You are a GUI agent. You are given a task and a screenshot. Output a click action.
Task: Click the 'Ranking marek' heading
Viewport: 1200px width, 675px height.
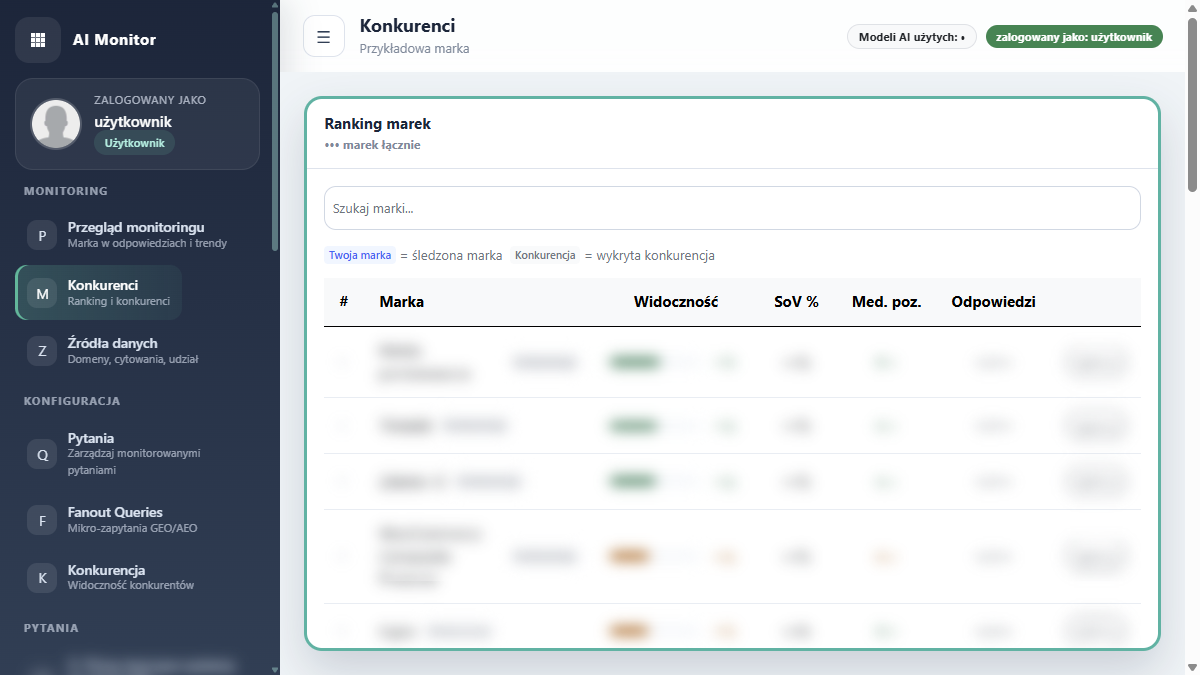[378, 124]
